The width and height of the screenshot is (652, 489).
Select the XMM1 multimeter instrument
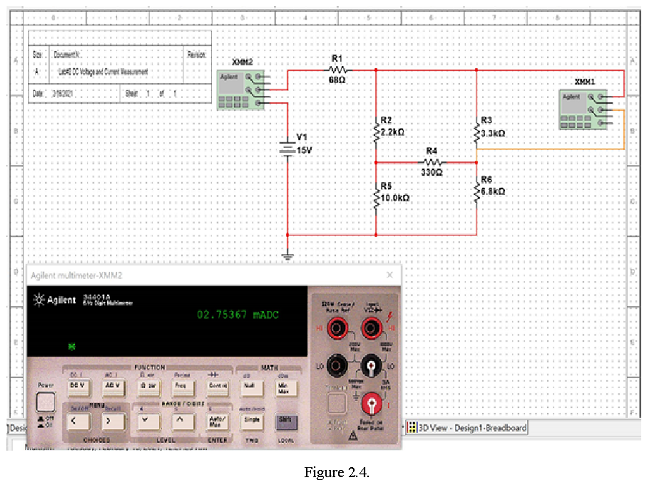click(585, 109)
